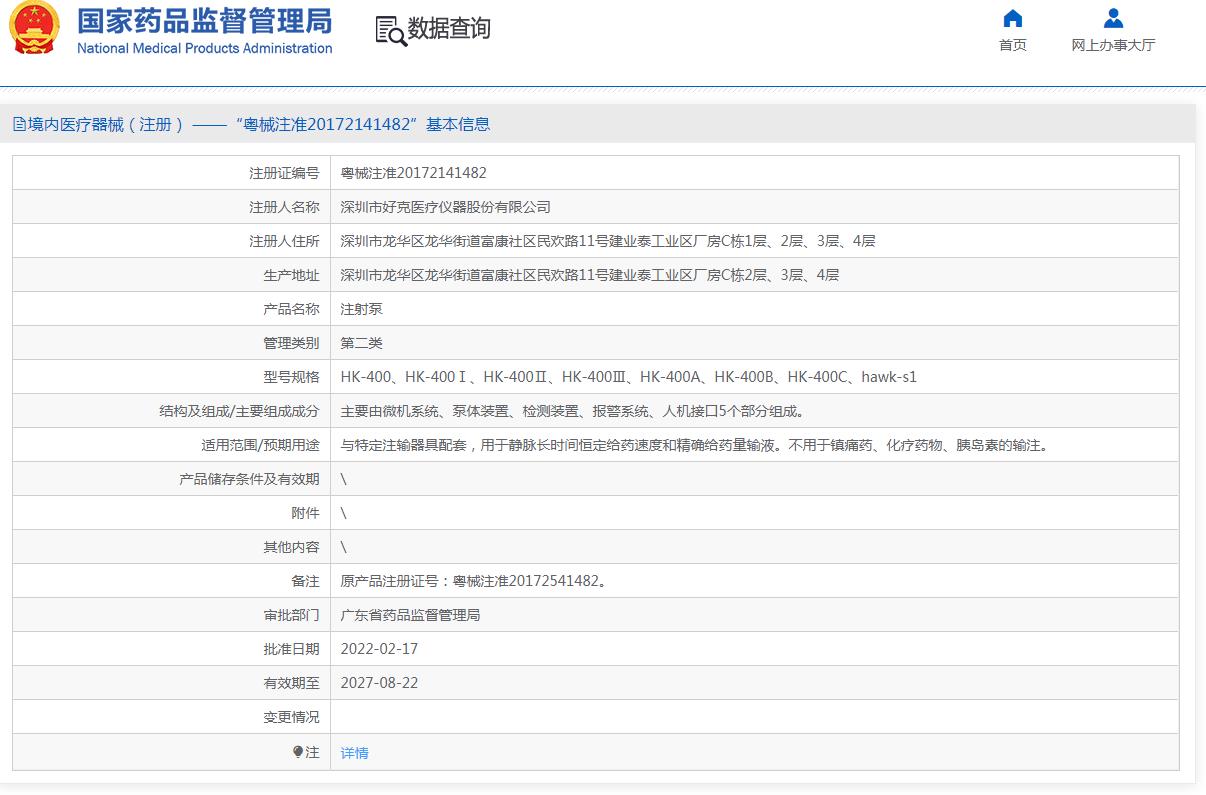Click category value 第二类
The image size is (1206, 795).
[361, 343]
